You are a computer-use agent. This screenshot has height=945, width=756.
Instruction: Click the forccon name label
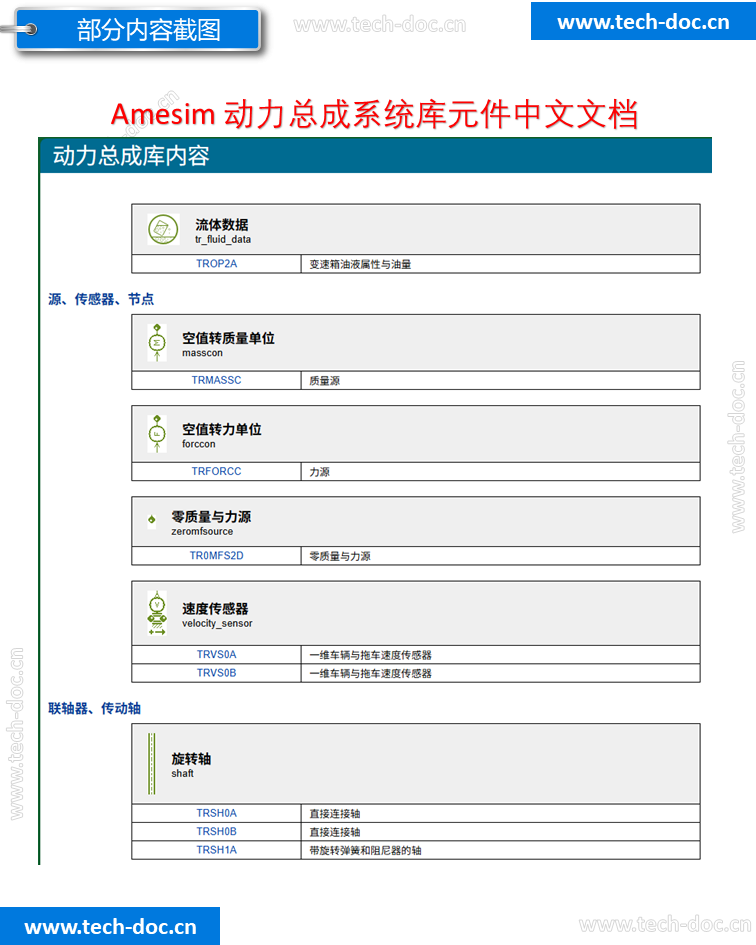click(198, 444)
